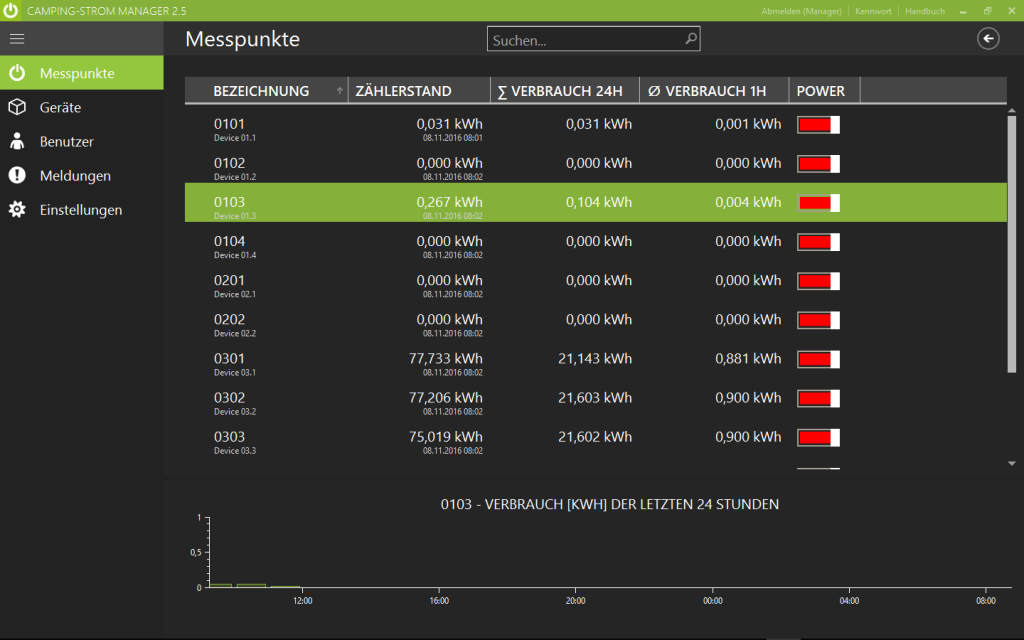Open the Geräte section in the sidebar
This screenshot has width=1024, height=640.
pyautogui.click(x=82, y=107)
